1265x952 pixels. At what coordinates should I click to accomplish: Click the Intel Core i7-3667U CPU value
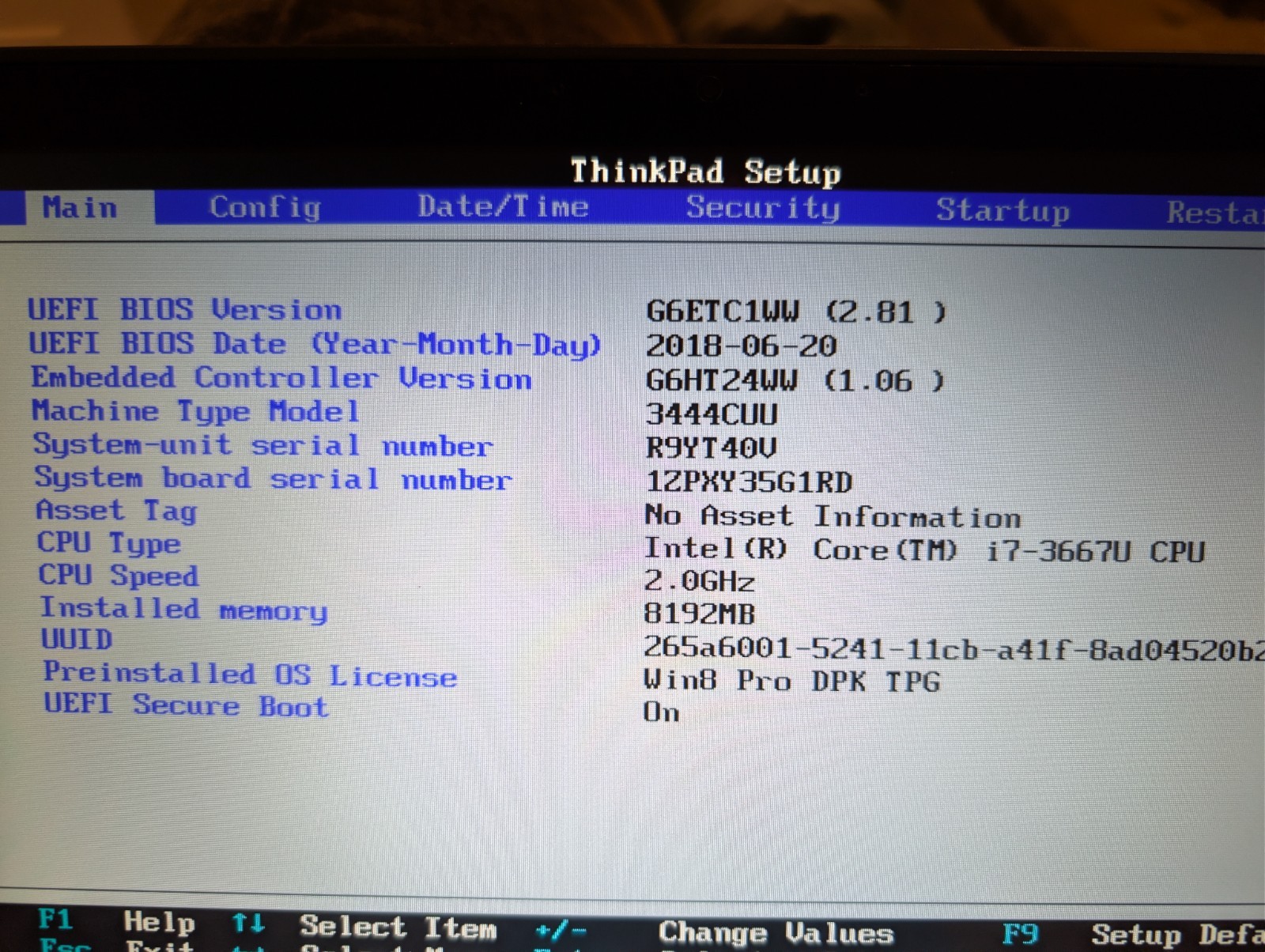(924, 550)
